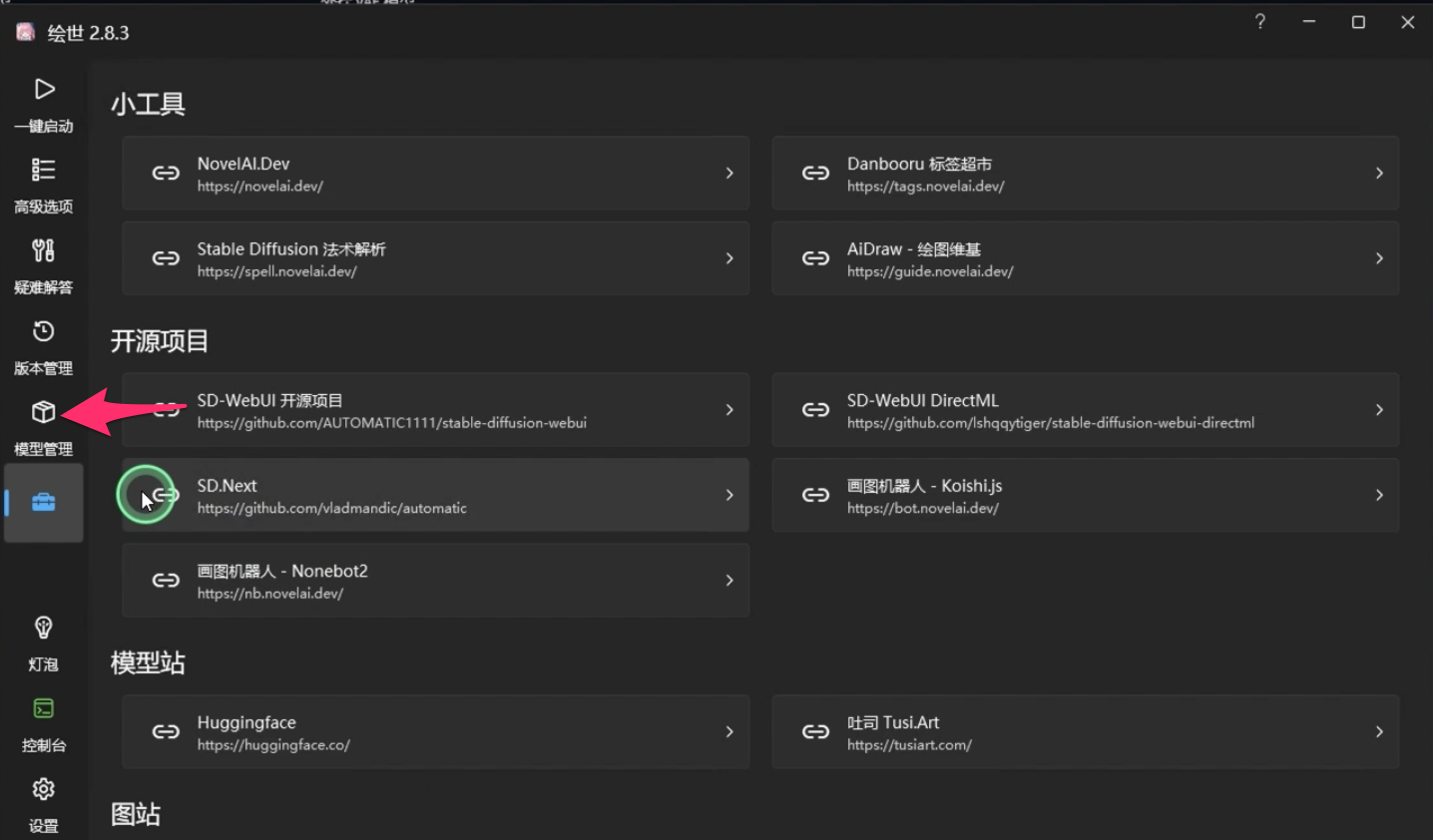
Task: Expand chevron on SD-WebUI DirectML card
Action: pyautogui.click(x=1379, y=410)
